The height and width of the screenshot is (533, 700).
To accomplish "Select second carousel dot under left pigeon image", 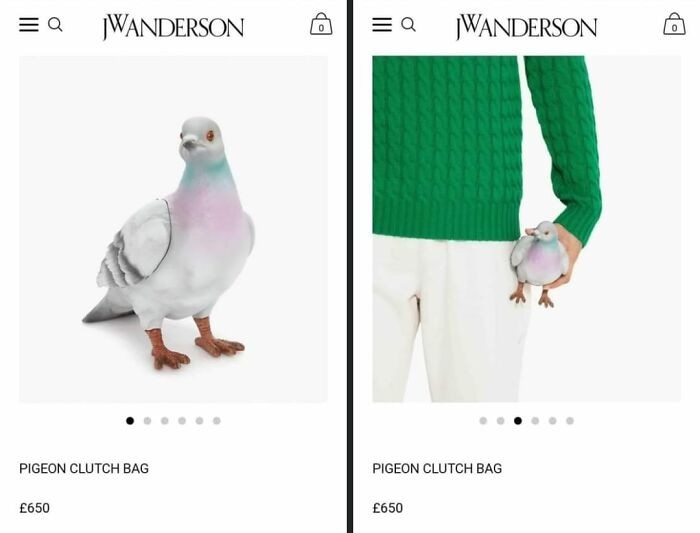I will (147, 421).
